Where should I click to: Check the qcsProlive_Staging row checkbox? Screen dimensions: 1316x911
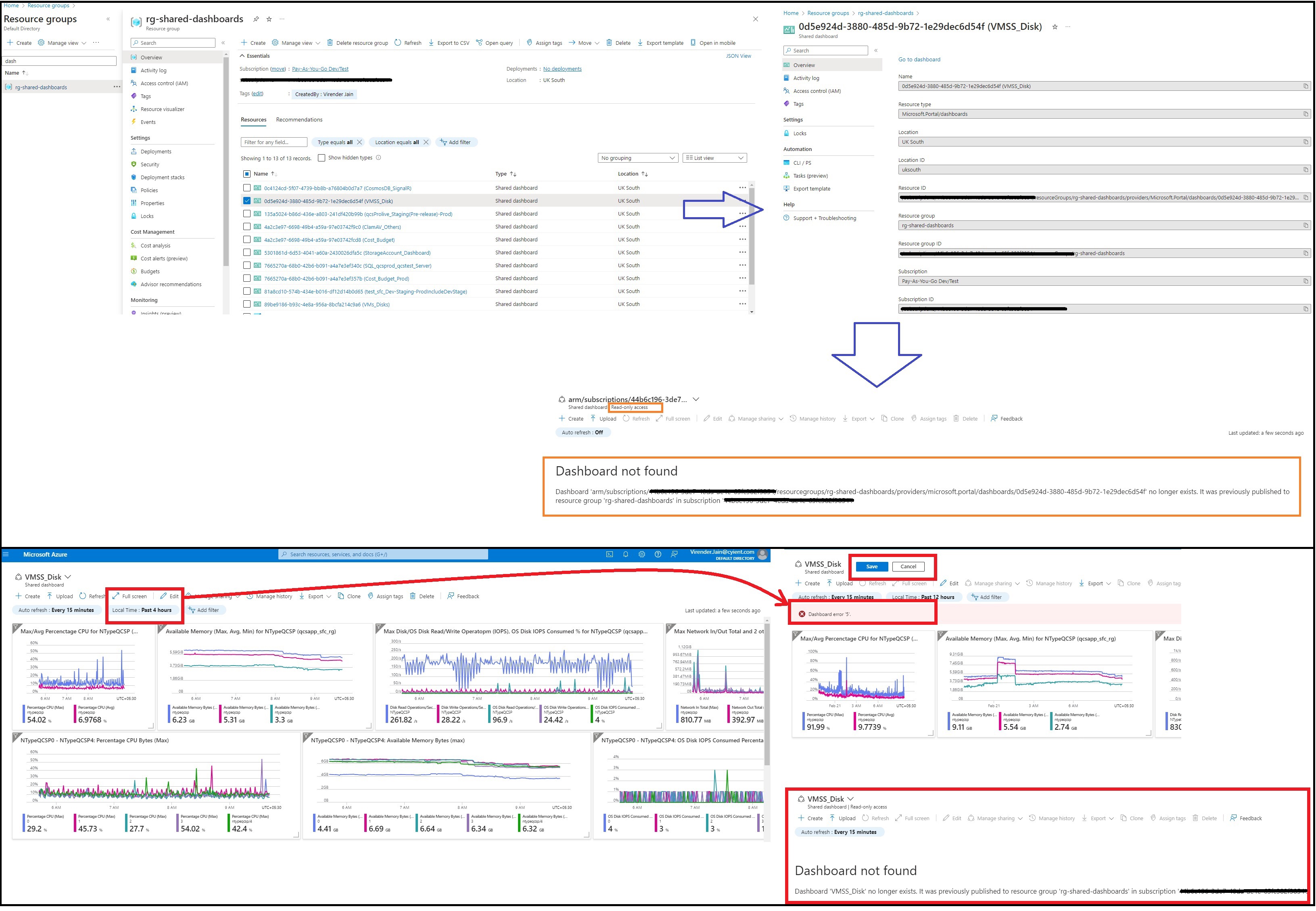tap(246, 214)
